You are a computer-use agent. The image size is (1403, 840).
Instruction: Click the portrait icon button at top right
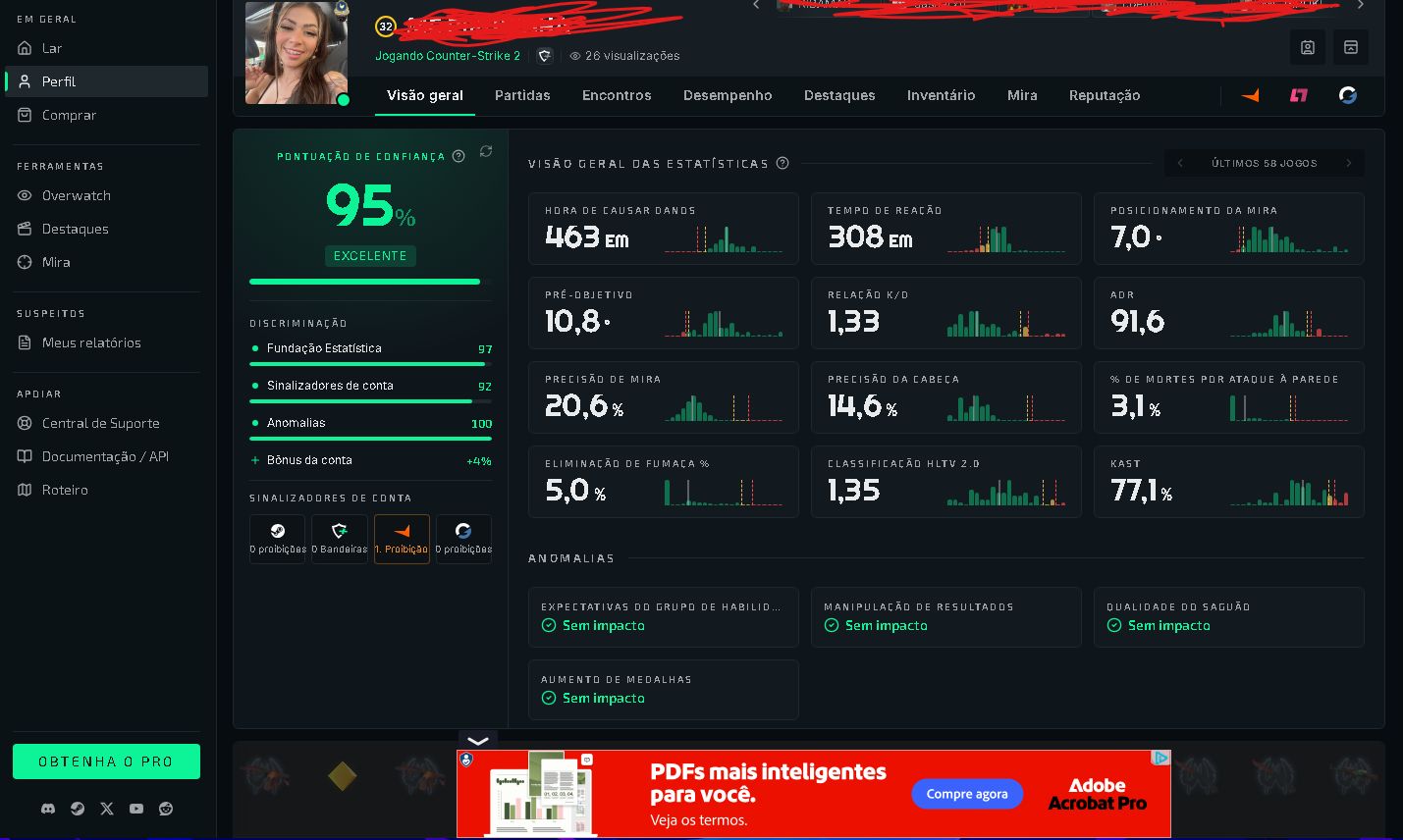click(1308, 47)
